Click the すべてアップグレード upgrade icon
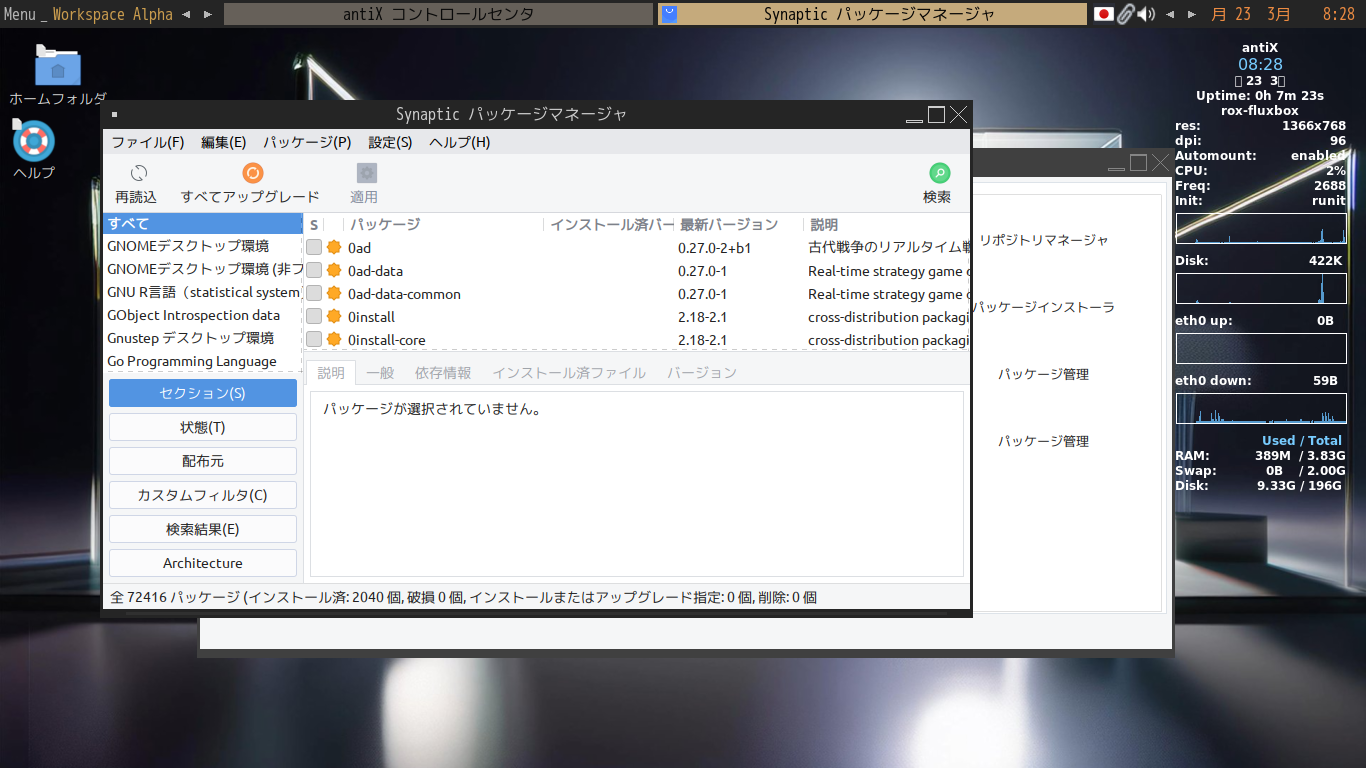 pyautogui.click(x=253, y=171)
